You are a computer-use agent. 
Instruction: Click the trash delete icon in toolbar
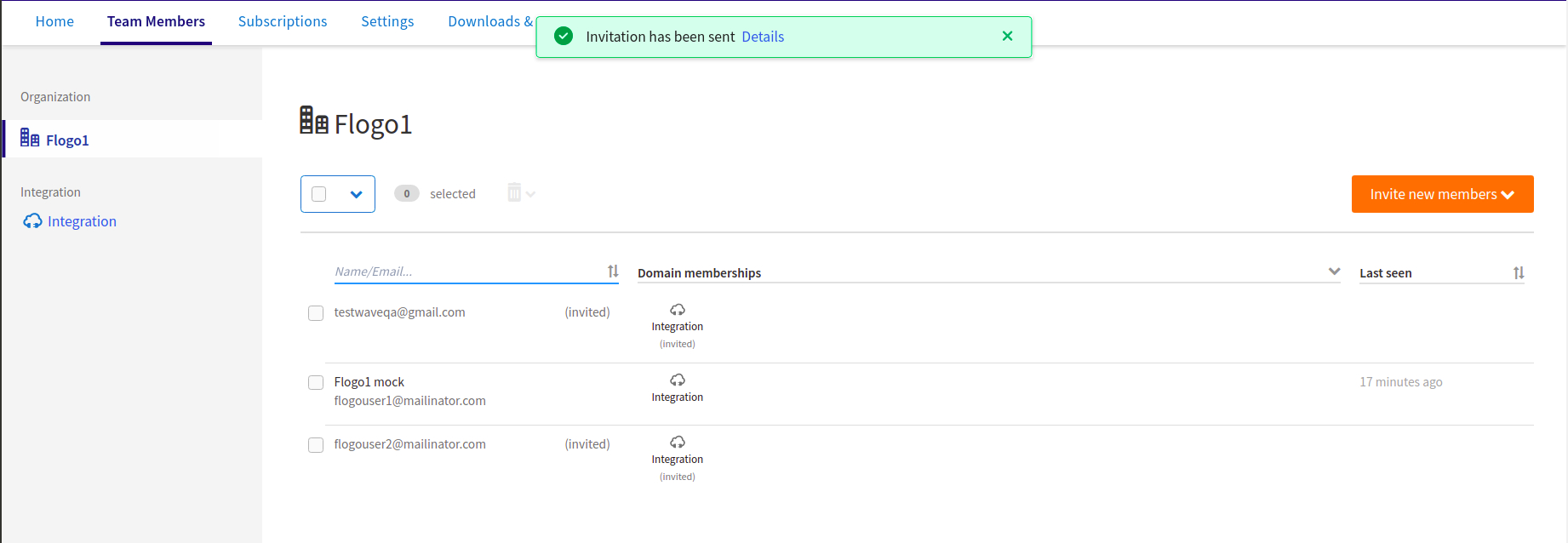point(514,193)
